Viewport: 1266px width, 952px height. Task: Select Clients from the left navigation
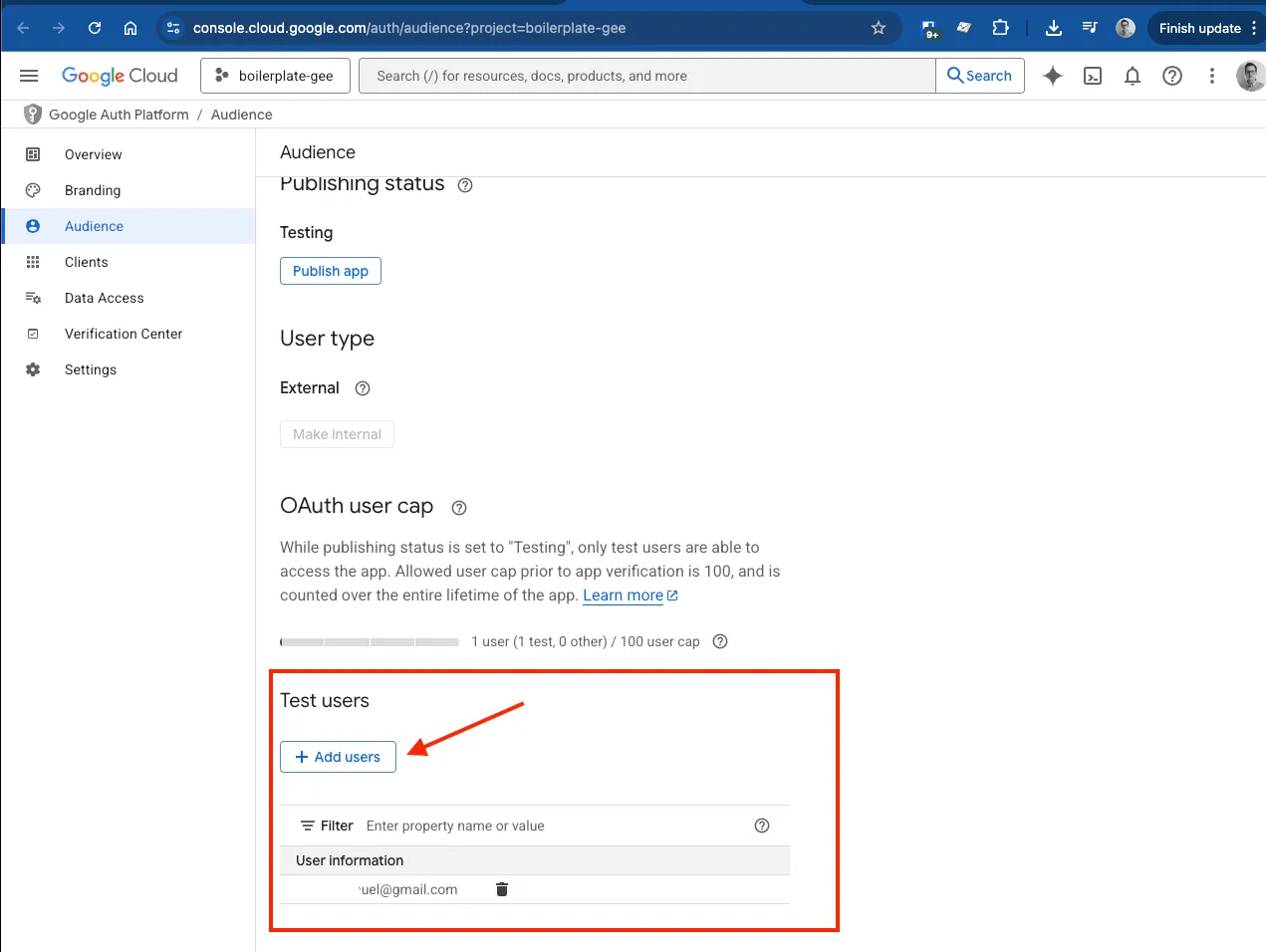click(87, 262)
